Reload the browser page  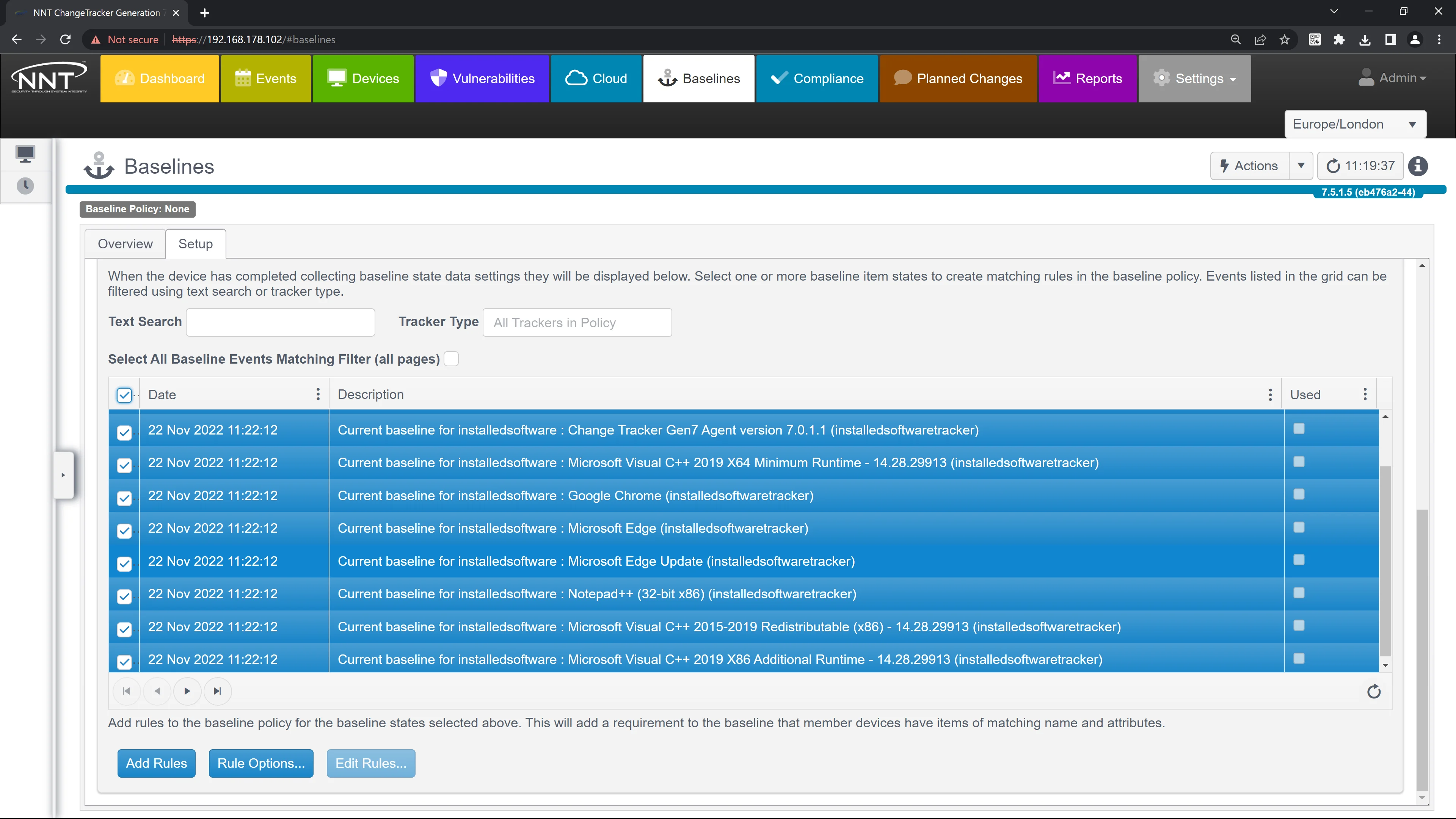click(x=66, y=39)
